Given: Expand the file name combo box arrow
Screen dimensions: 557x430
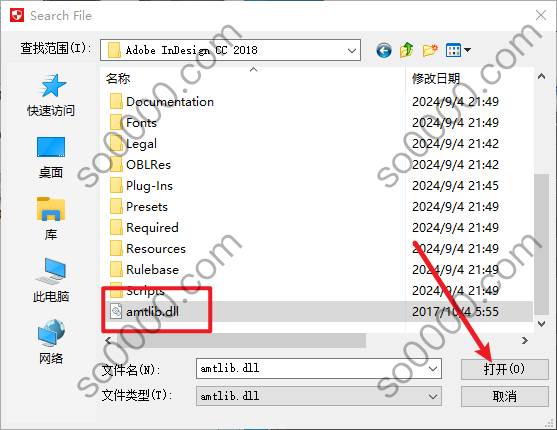Looking at the screenshot, I should pos(433,369).
